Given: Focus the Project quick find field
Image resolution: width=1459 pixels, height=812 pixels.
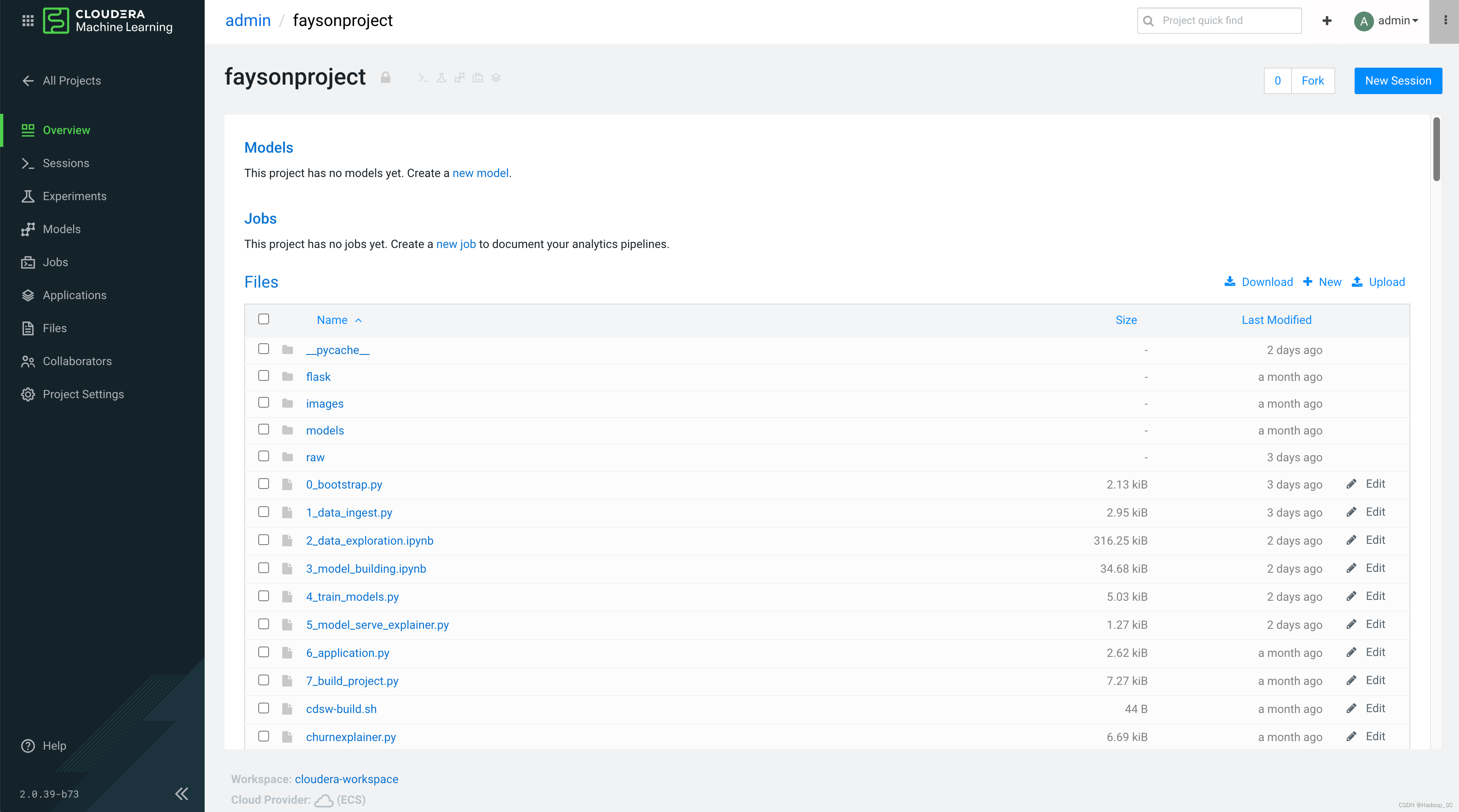Looking at the screenshot, I should pos(1226,20).
